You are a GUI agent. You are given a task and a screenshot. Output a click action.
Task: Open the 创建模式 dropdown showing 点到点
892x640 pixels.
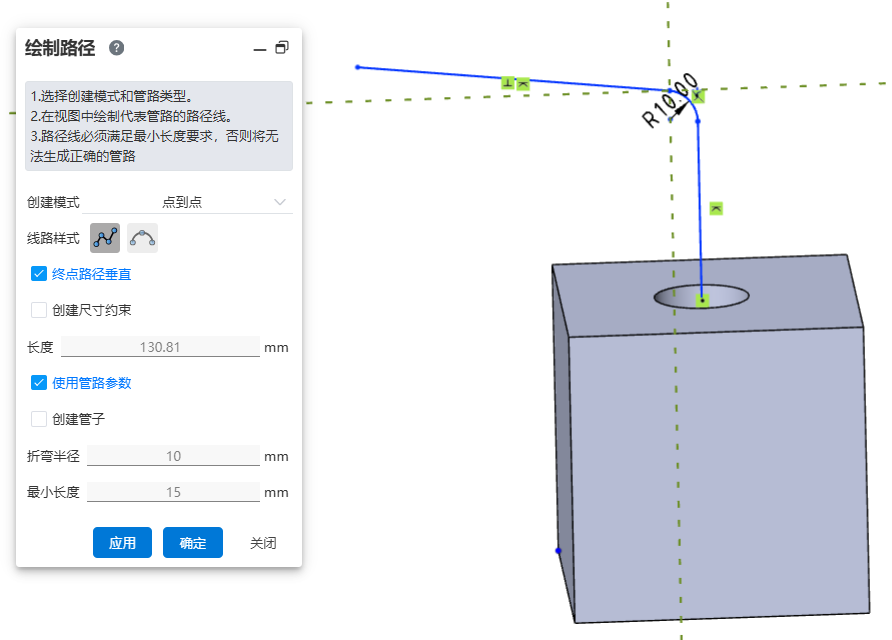pyautogui.click(x=225, y=202)
